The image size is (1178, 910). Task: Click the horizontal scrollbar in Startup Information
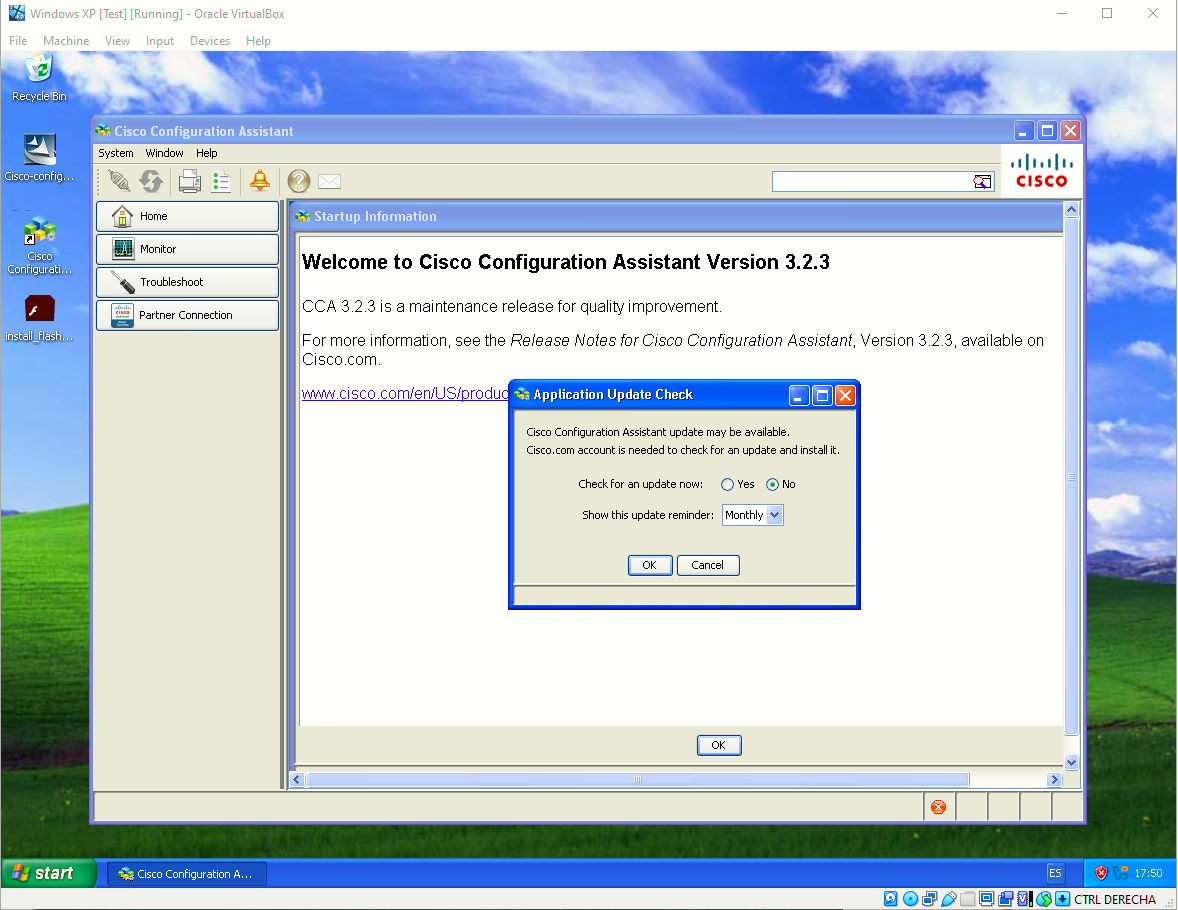[638, 779]
